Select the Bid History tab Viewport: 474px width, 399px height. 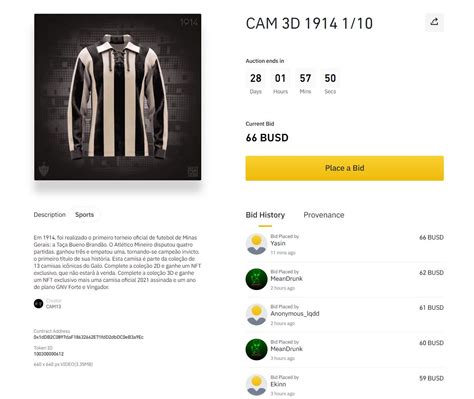click(265, 215)
